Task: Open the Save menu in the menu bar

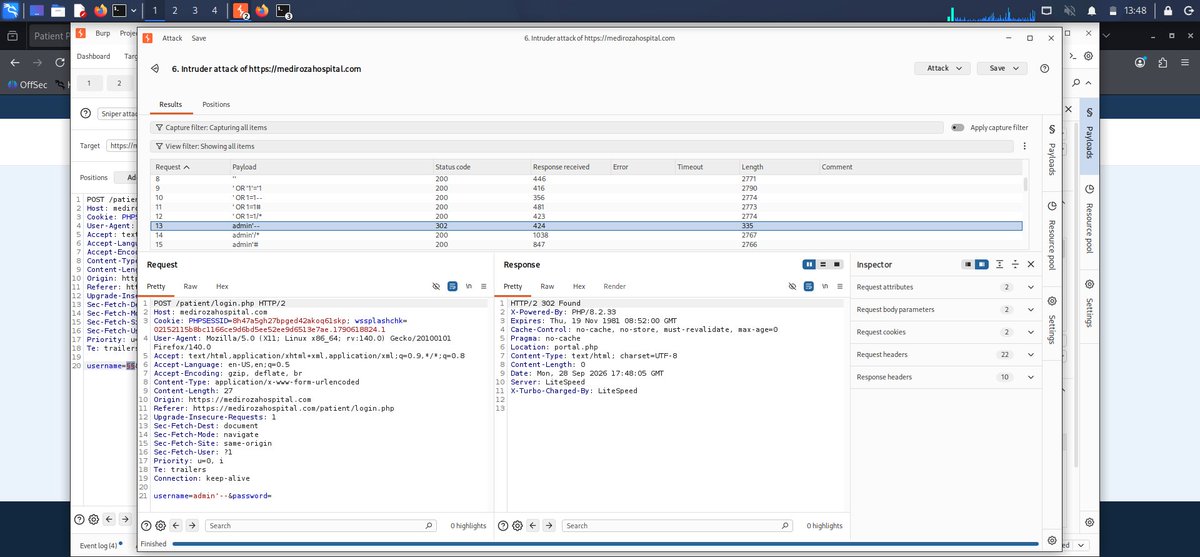Action: (x=199, y=38)
